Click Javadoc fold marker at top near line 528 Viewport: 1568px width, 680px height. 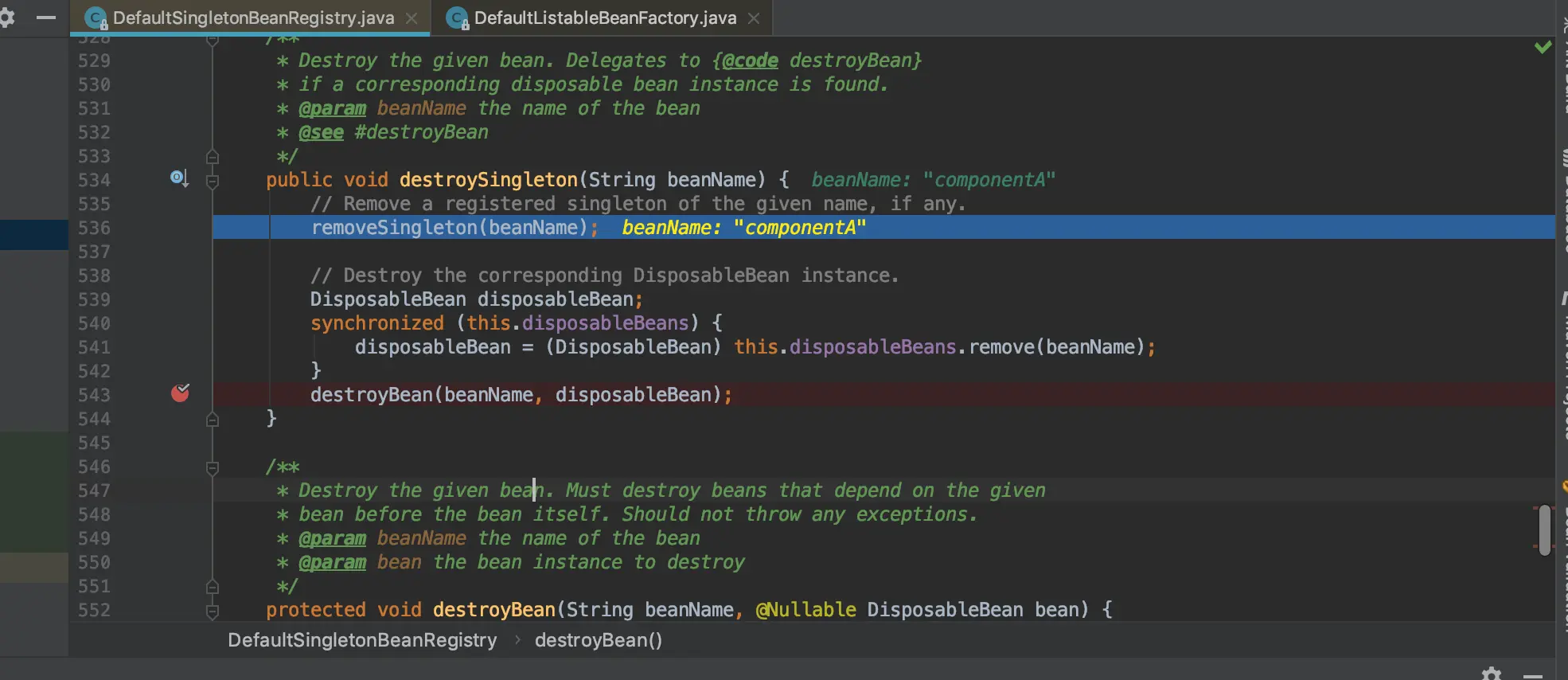213,40
